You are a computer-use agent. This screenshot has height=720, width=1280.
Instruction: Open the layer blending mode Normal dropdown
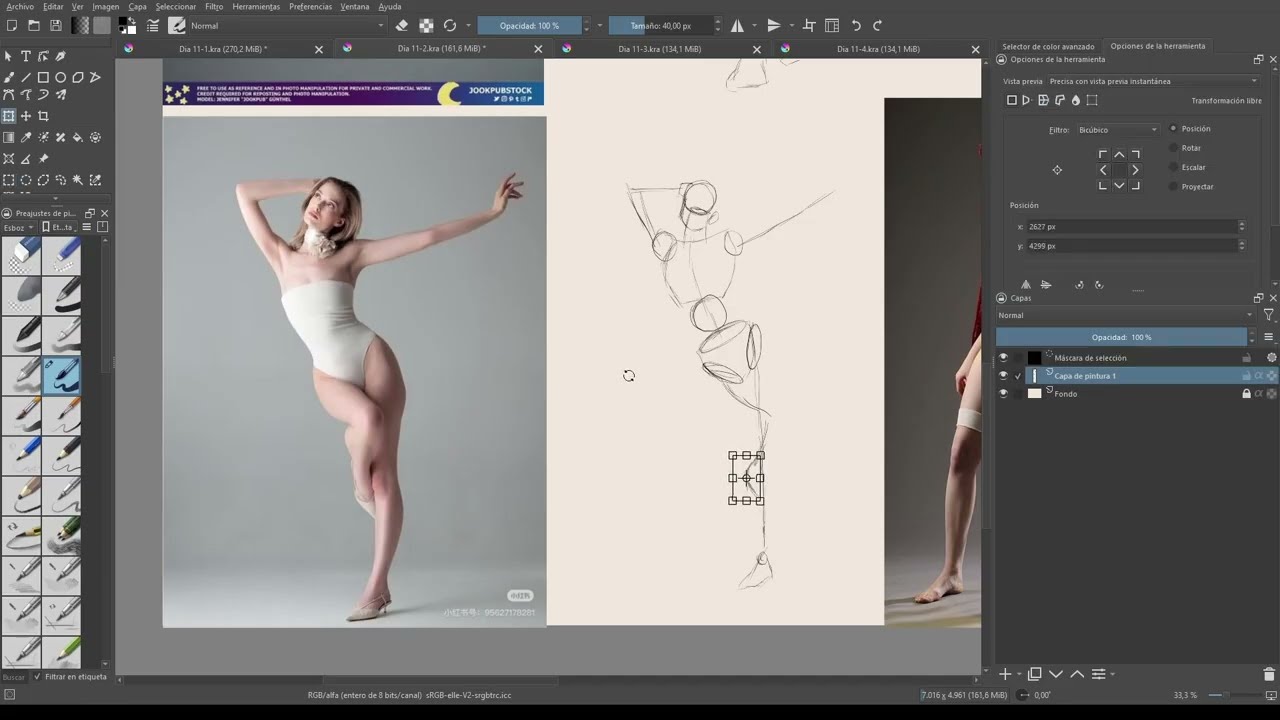[1125, 315]
